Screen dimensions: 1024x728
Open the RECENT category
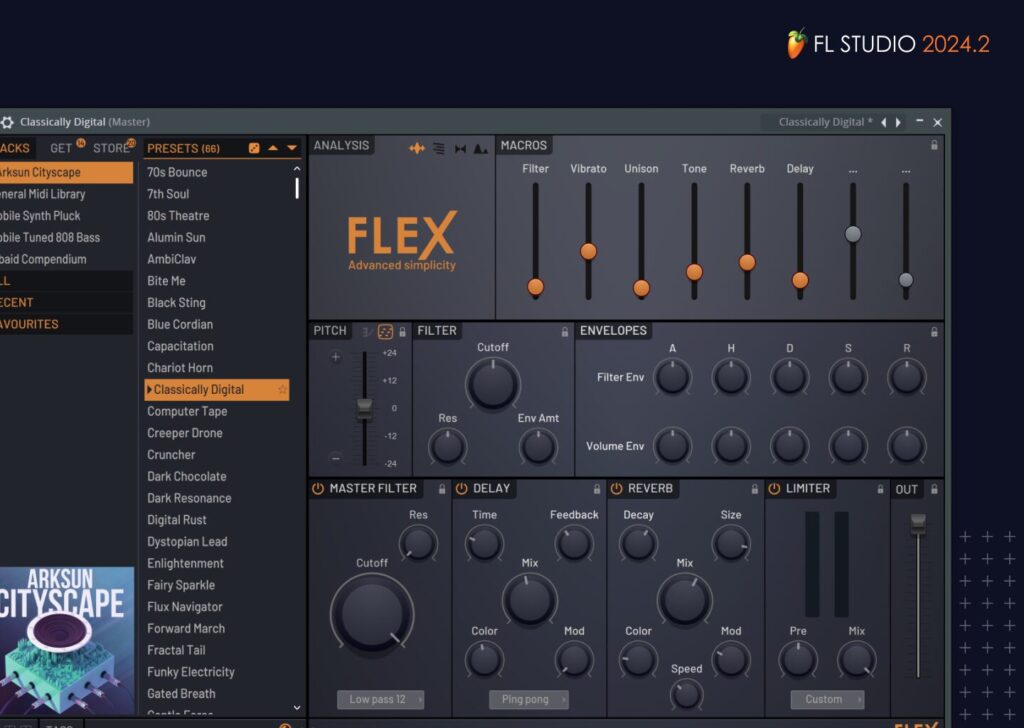click(65, 303)
